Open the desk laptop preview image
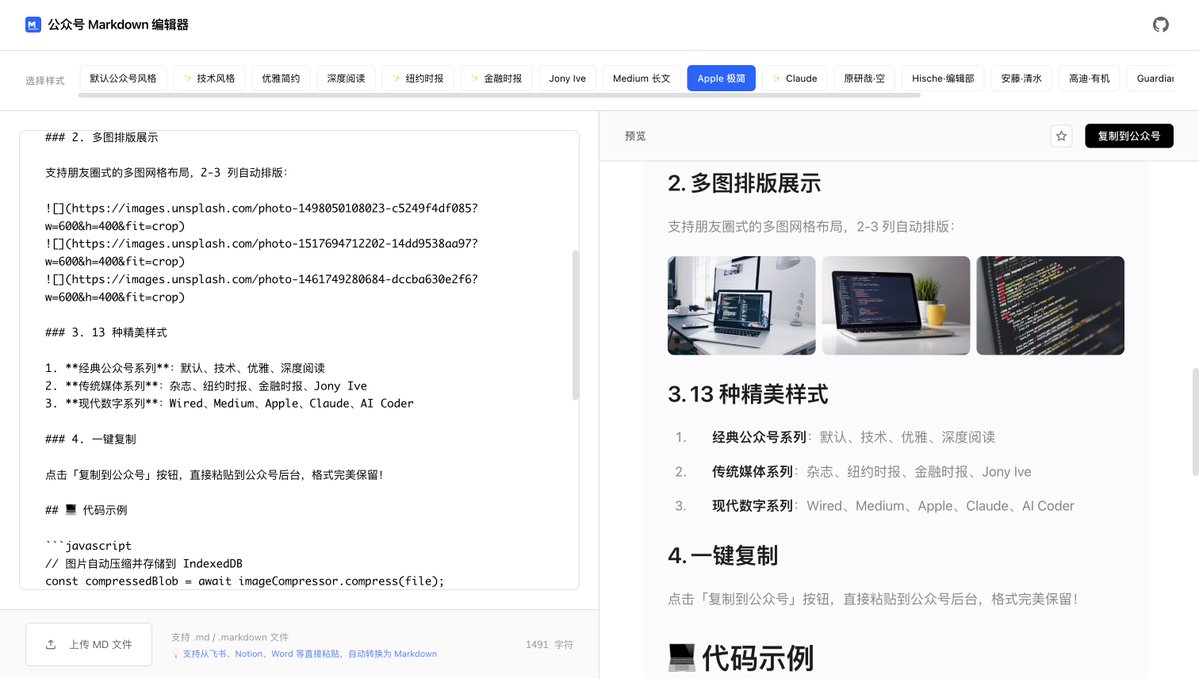The width and height of the screenshot is (1199, 679). [x=741, y=305]
